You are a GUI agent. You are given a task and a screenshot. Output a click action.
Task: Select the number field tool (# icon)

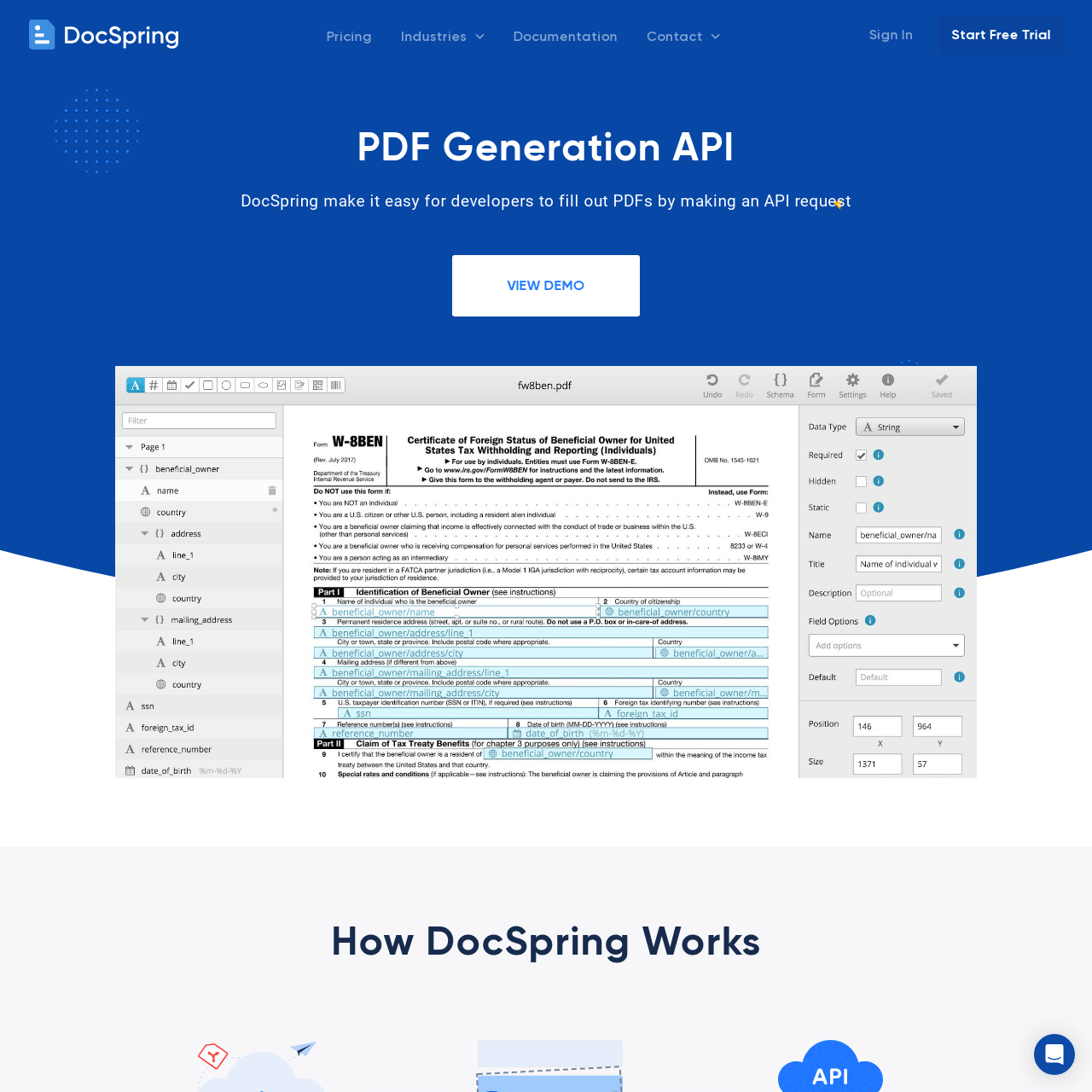pos(154,386)
